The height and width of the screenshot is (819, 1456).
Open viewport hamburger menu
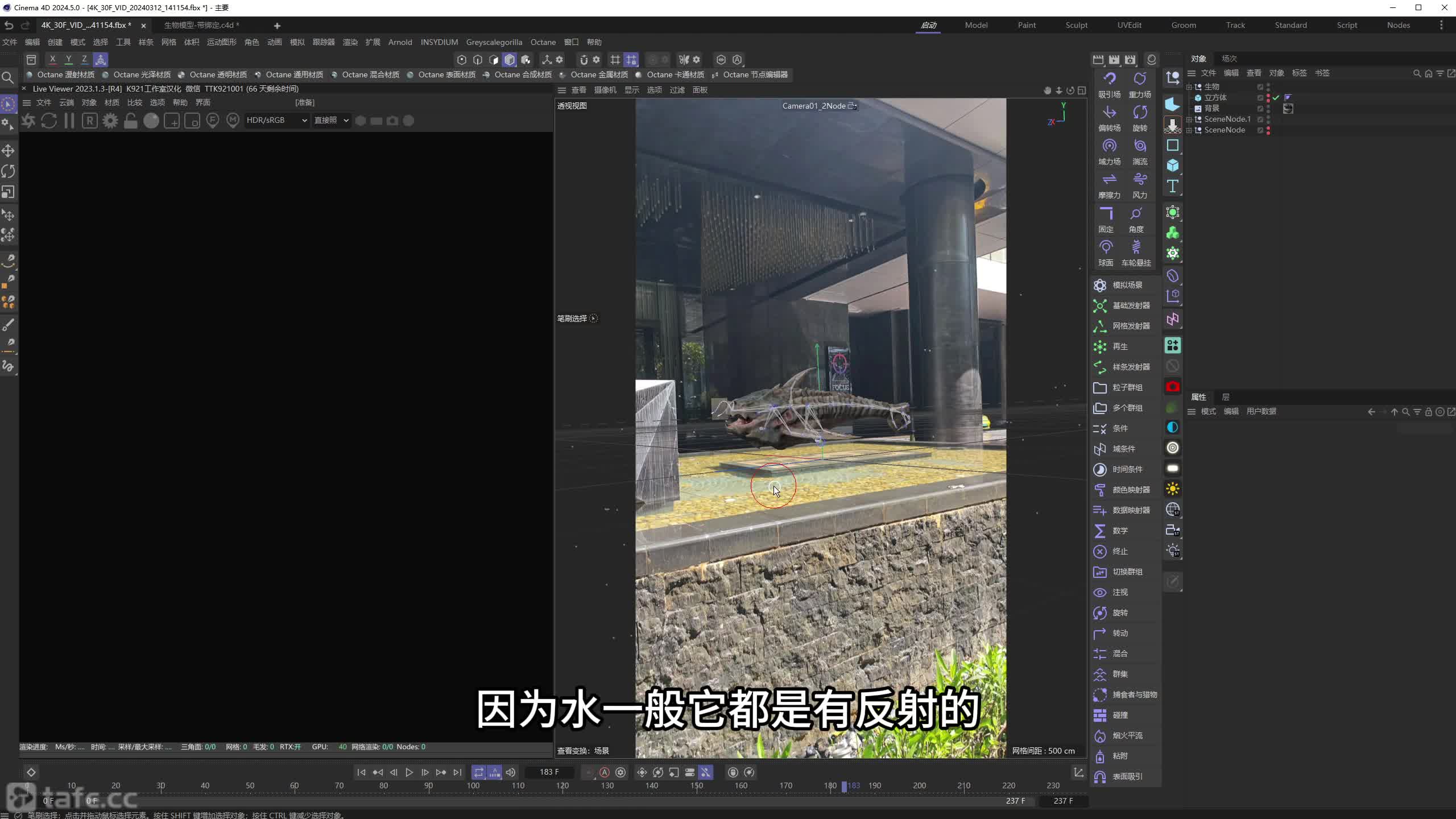pos(562,90)
